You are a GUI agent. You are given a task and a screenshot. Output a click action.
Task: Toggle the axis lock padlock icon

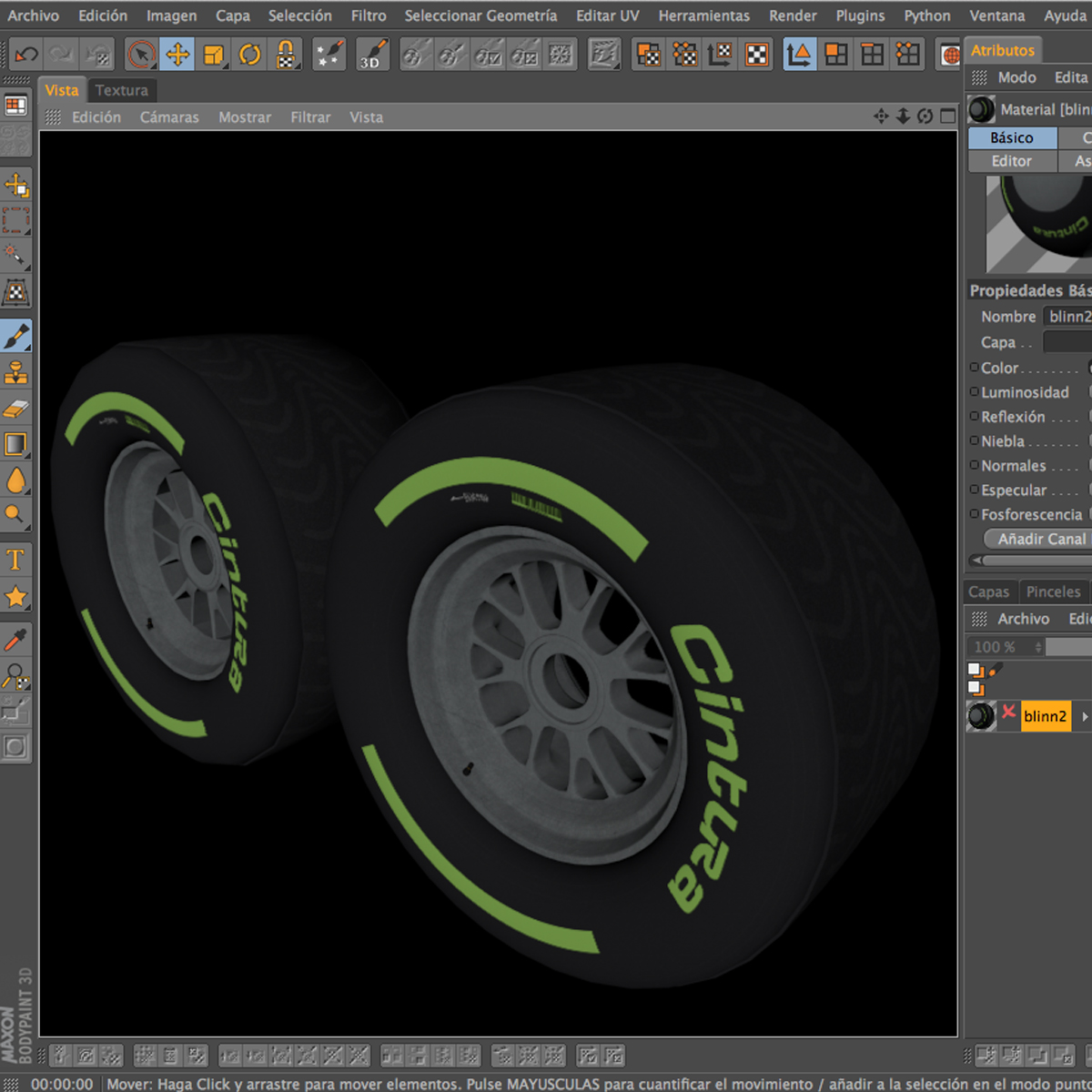pyautogui.click(x=286, y=55)
